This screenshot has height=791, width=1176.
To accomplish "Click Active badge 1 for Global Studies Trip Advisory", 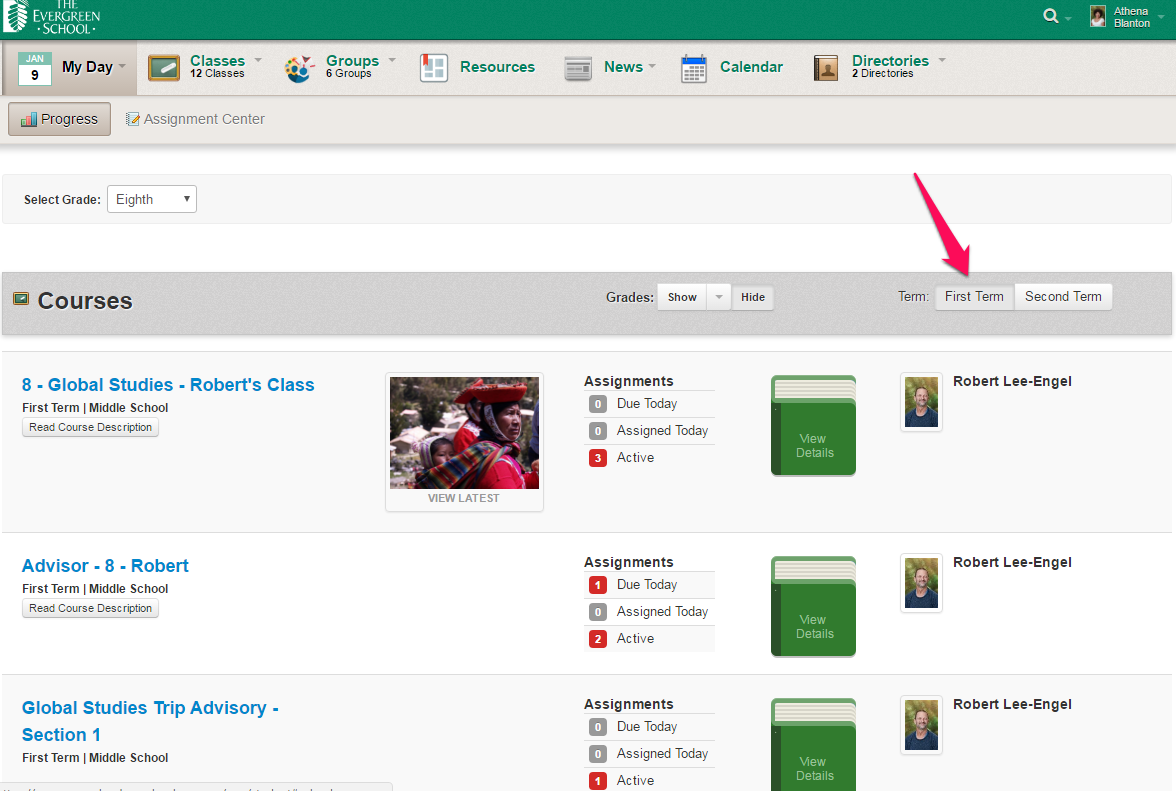I will [598, 781].
